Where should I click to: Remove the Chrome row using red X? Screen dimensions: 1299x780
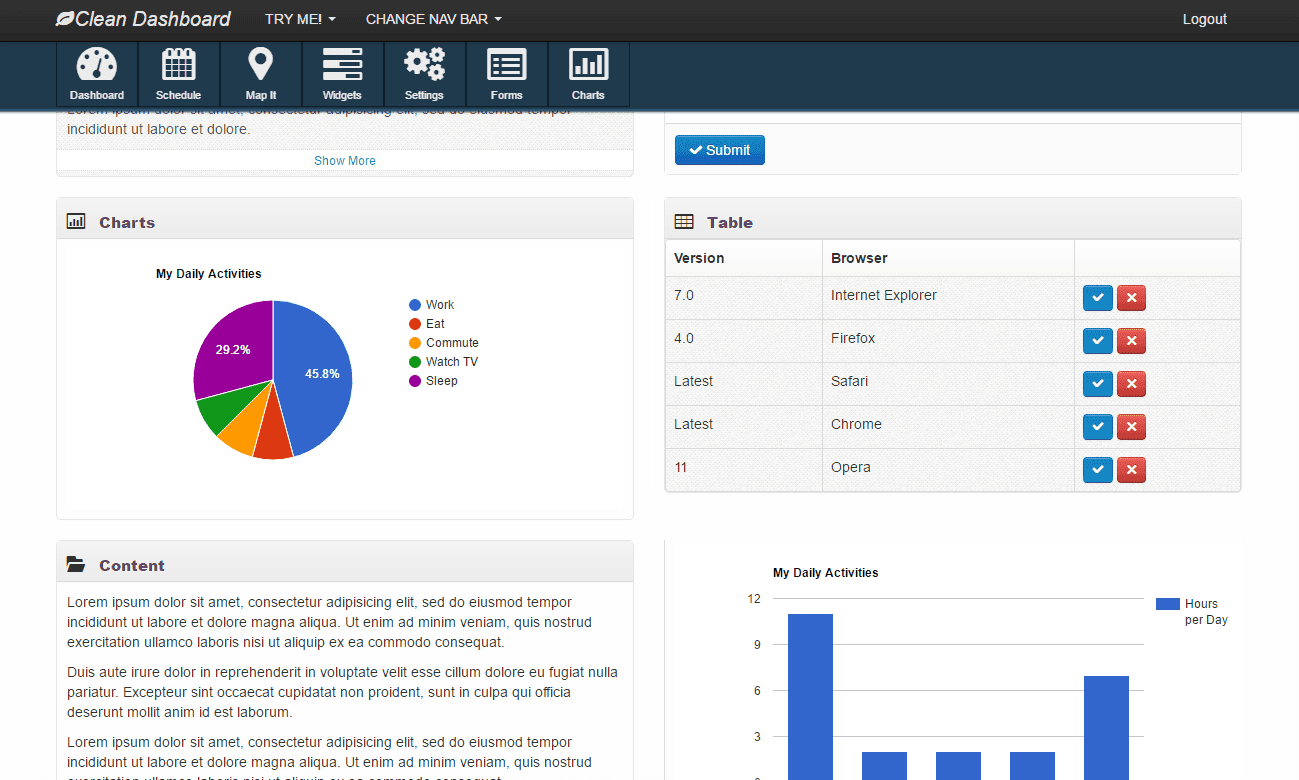coord(1131,427)
